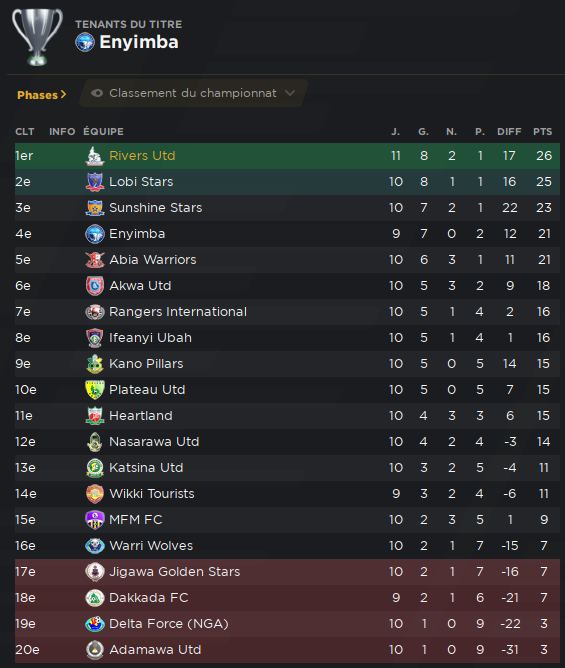The image size is (565, 668).
Task: Open the Rangers International team page
Action: pyautogui.click(x=178, y=312)
